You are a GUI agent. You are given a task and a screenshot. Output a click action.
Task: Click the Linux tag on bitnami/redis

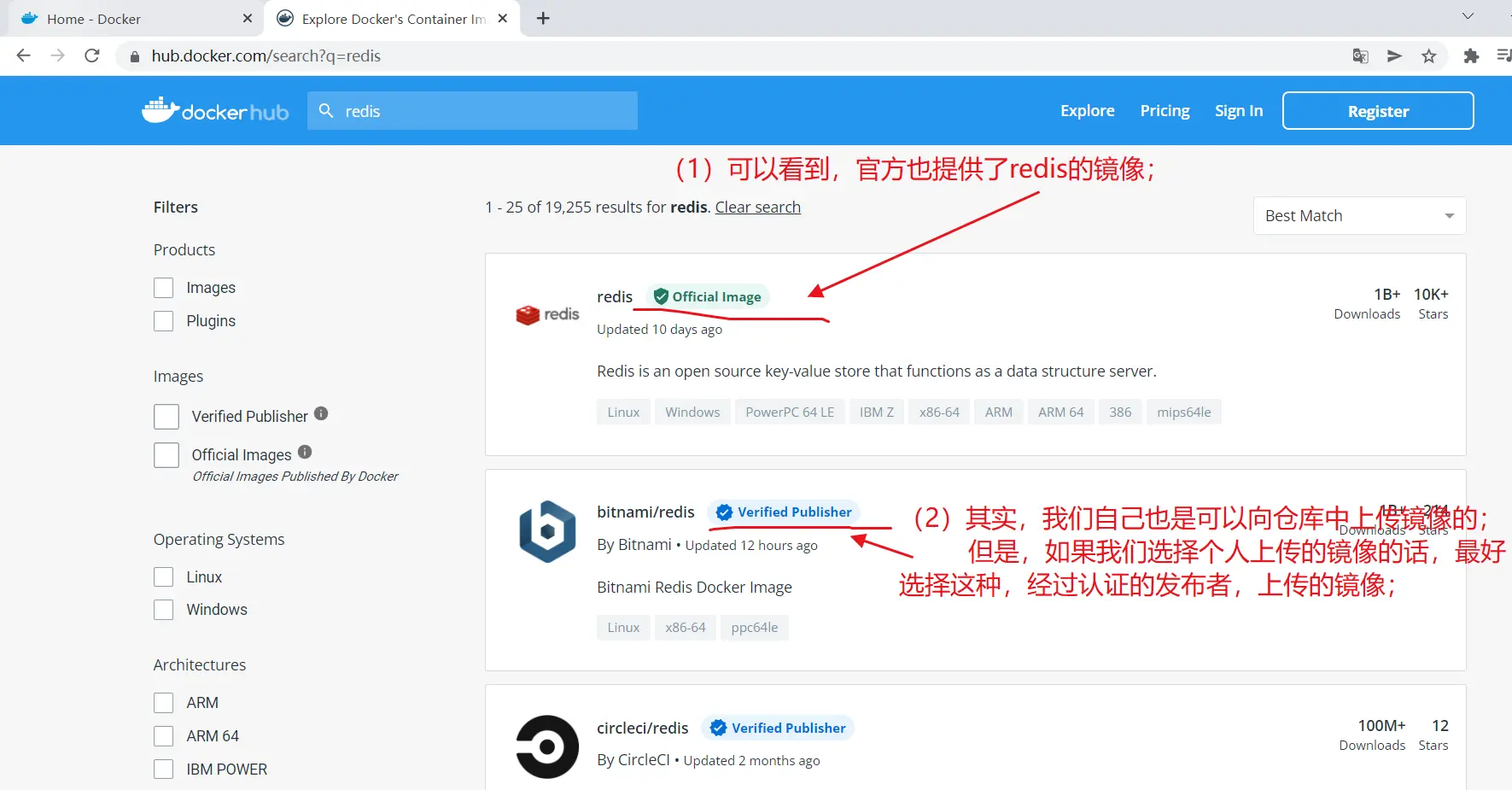tap(623, 628)
